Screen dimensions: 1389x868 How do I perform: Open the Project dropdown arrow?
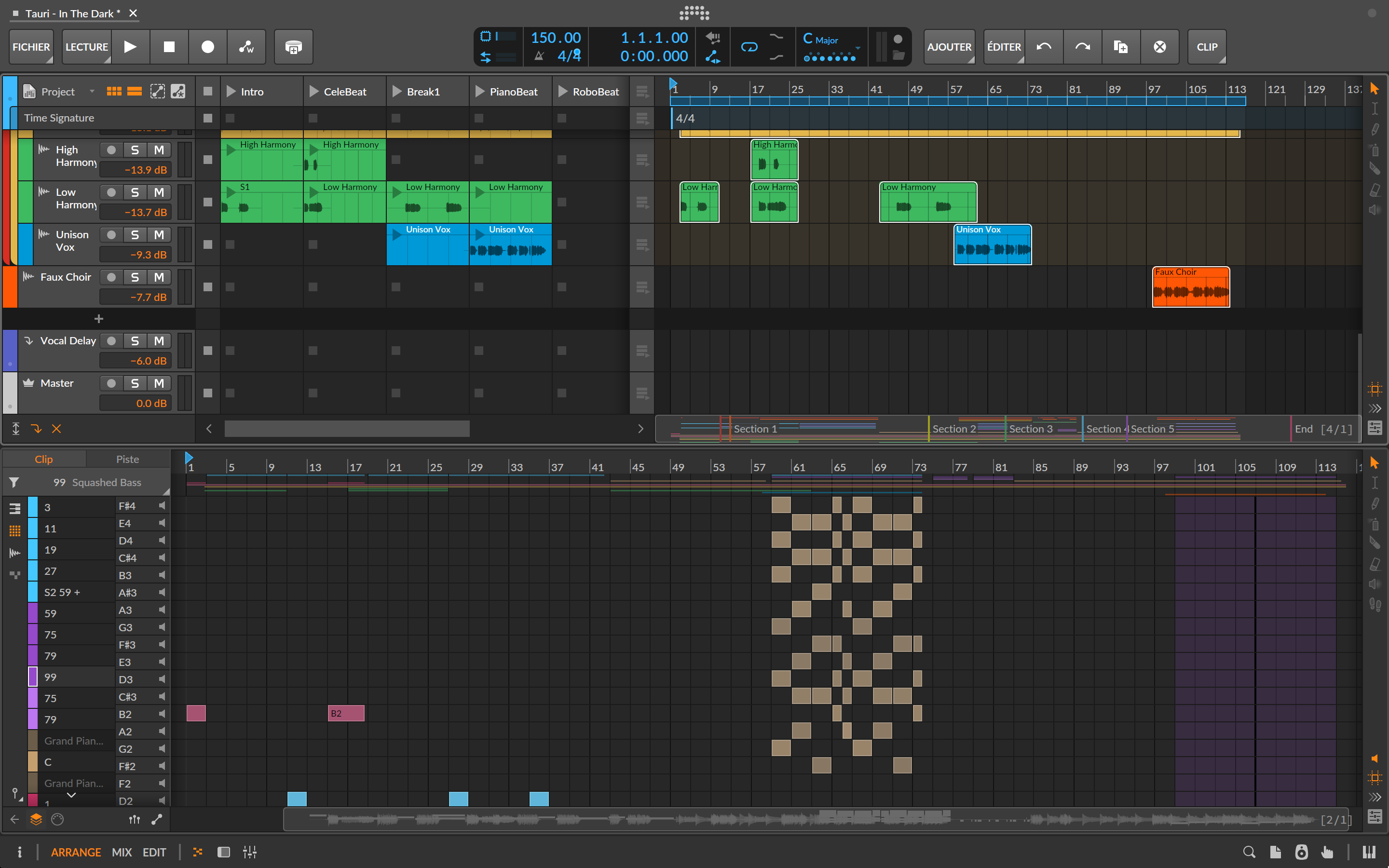coord(93,91)
